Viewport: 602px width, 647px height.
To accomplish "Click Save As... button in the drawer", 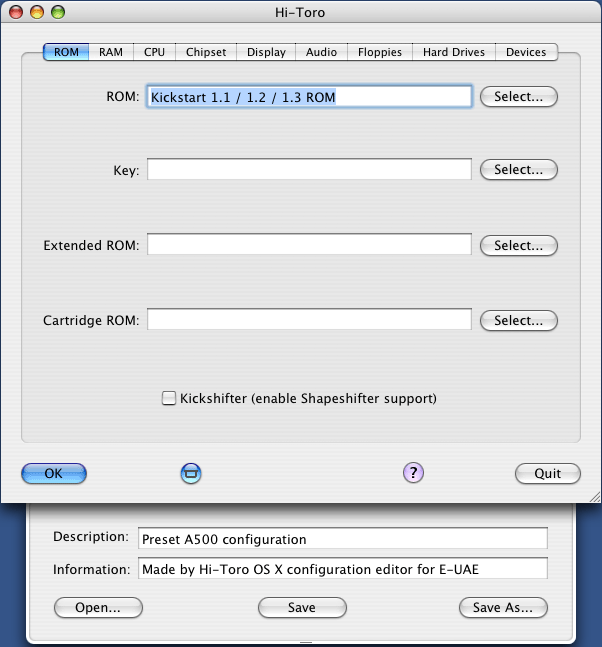I will point(503,607).
